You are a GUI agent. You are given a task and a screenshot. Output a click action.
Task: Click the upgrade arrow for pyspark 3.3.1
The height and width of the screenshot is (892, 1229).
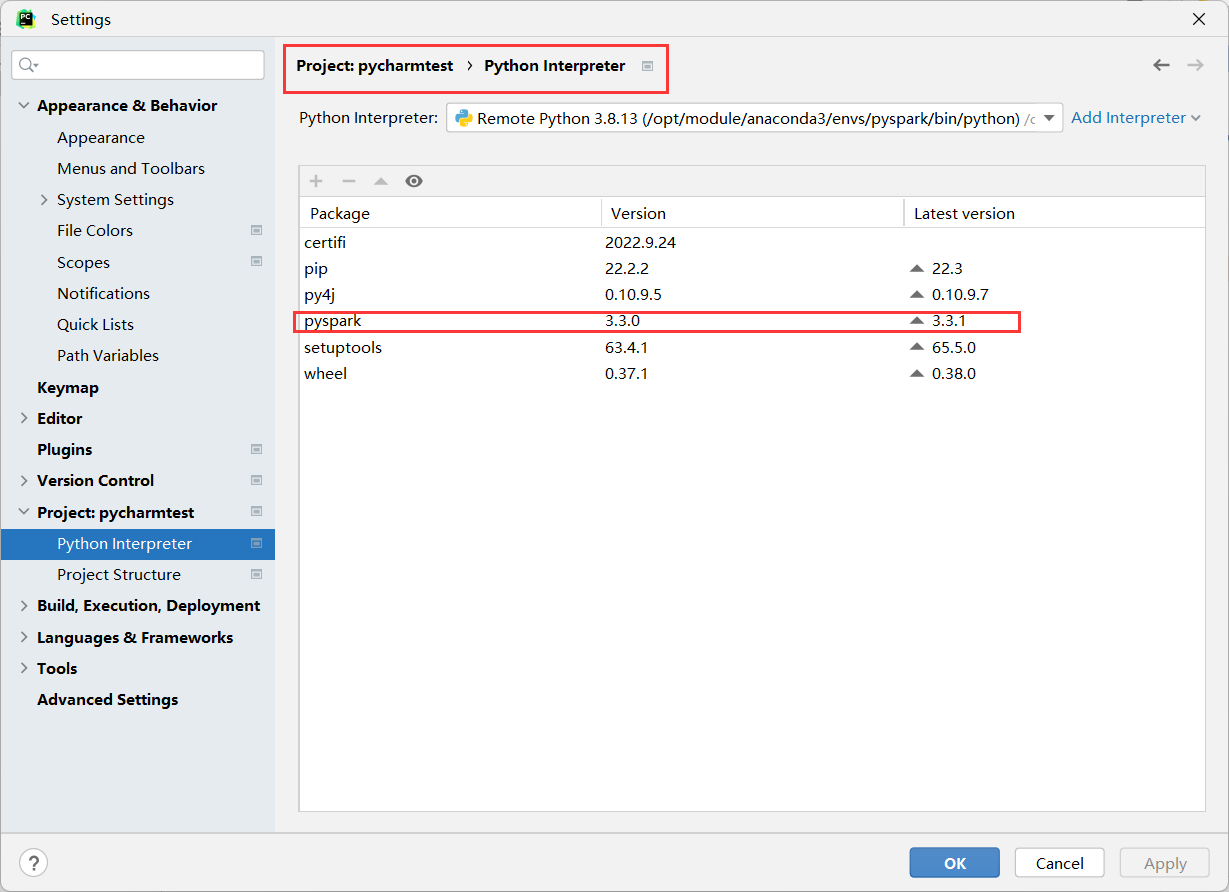point(916,321)
